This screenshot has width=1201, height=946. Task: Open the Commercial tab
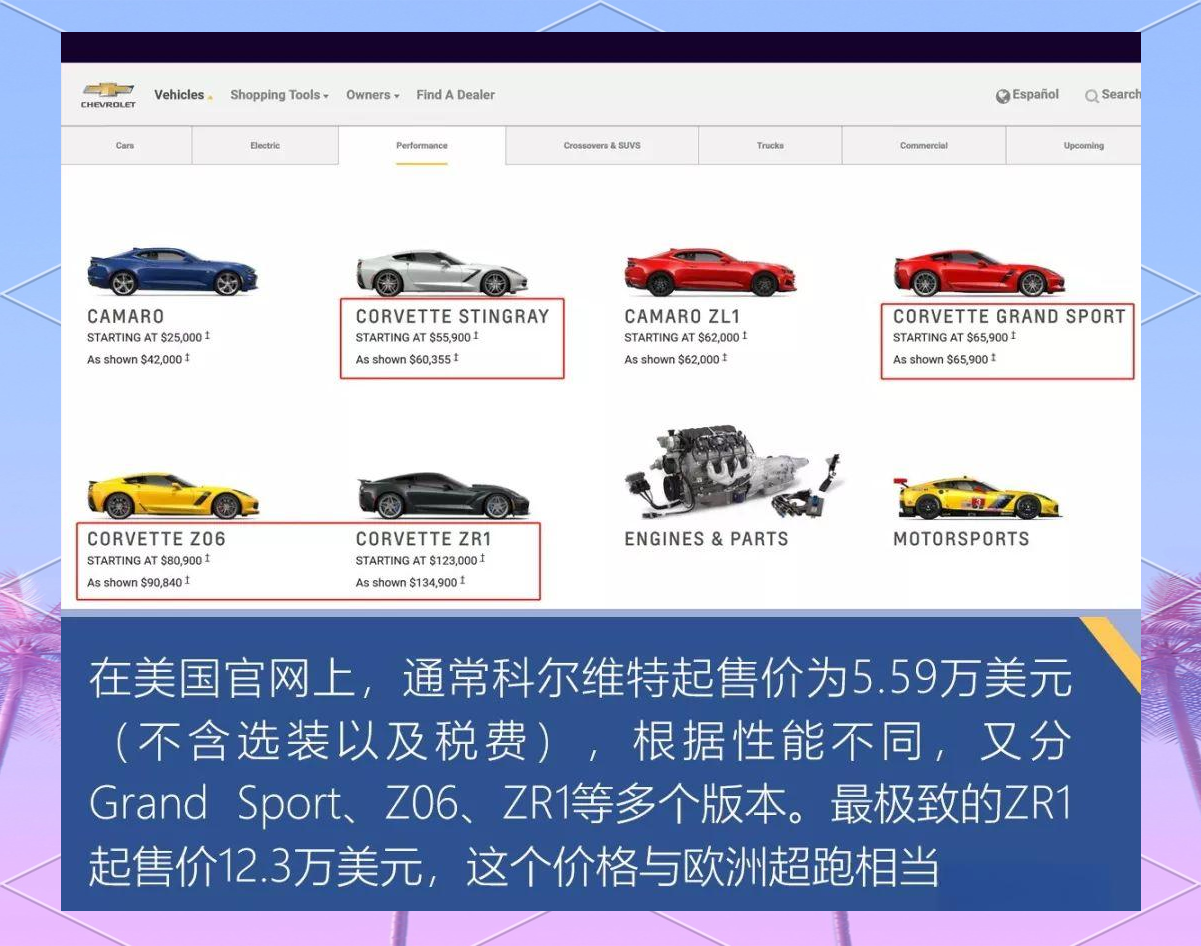924,146
